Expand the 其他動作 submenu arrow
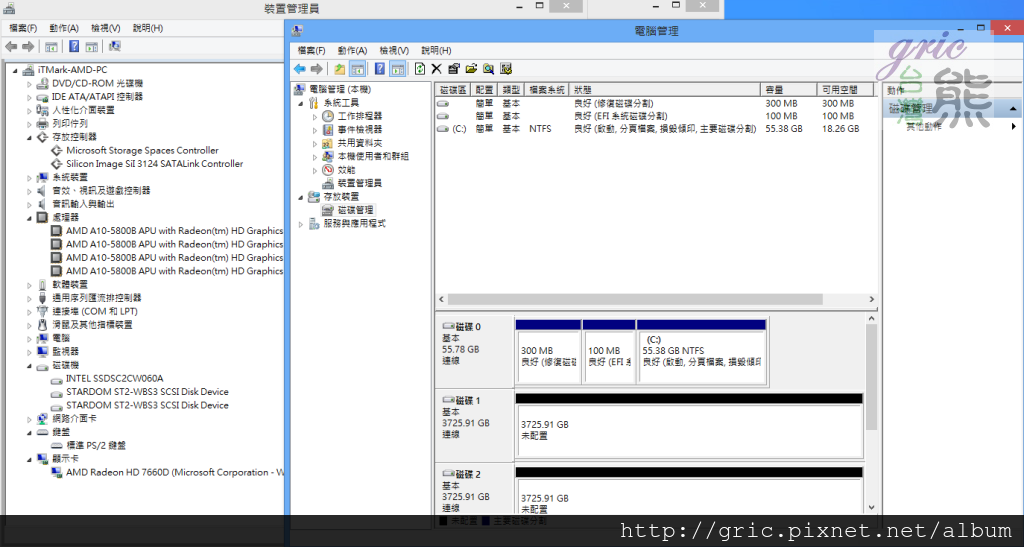The image size is (1024, 547). pyautogui.click(x=1014, y=127)
